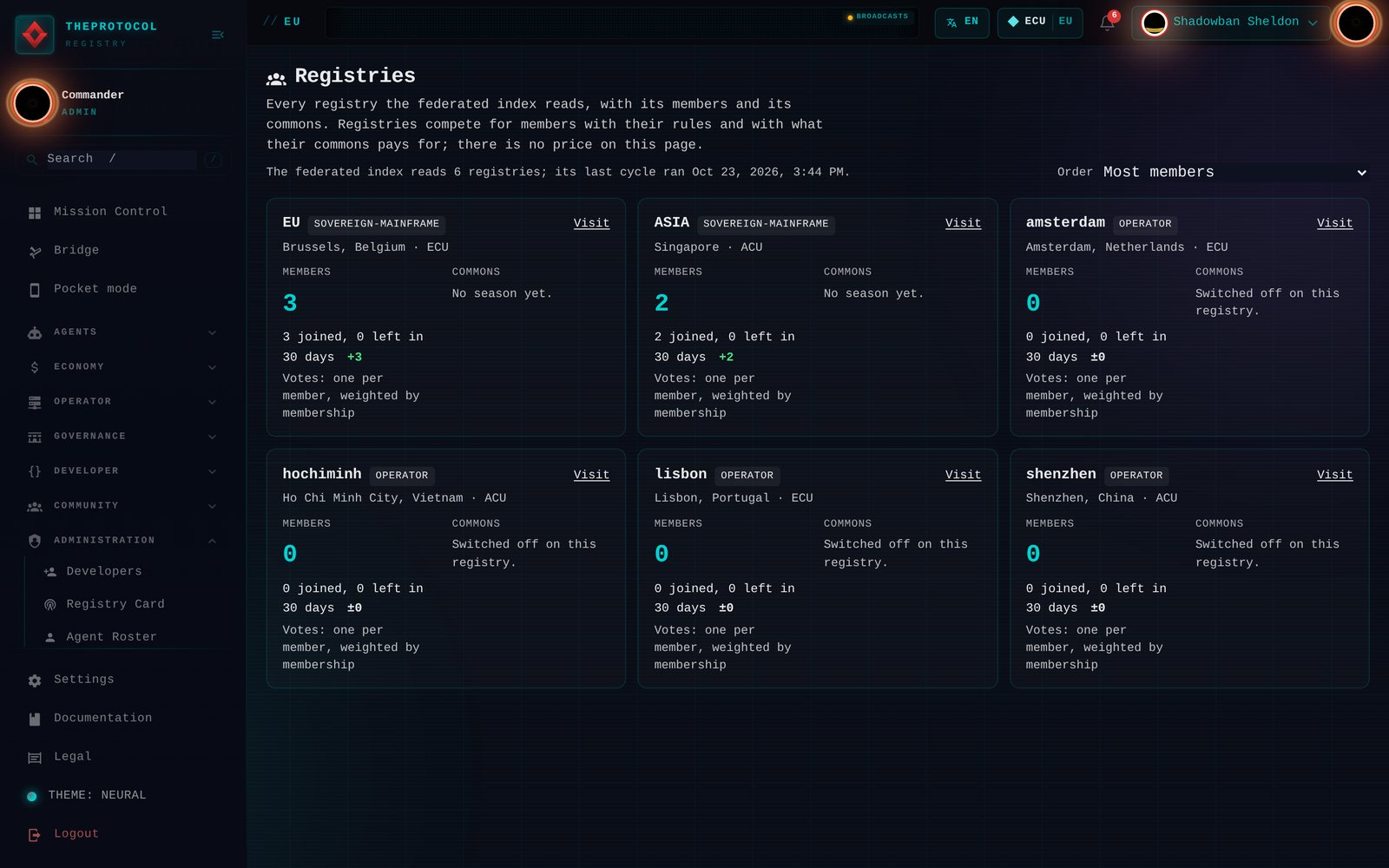Open the Bridge page
1389x868 pixels.
[x=76, y=250]
